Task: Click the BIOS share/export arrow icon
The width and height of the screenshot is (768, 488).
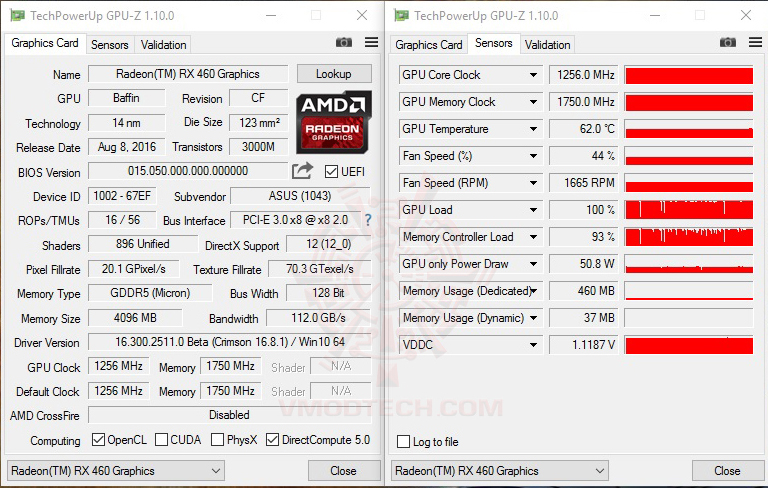Action: (x=302, y=171)
